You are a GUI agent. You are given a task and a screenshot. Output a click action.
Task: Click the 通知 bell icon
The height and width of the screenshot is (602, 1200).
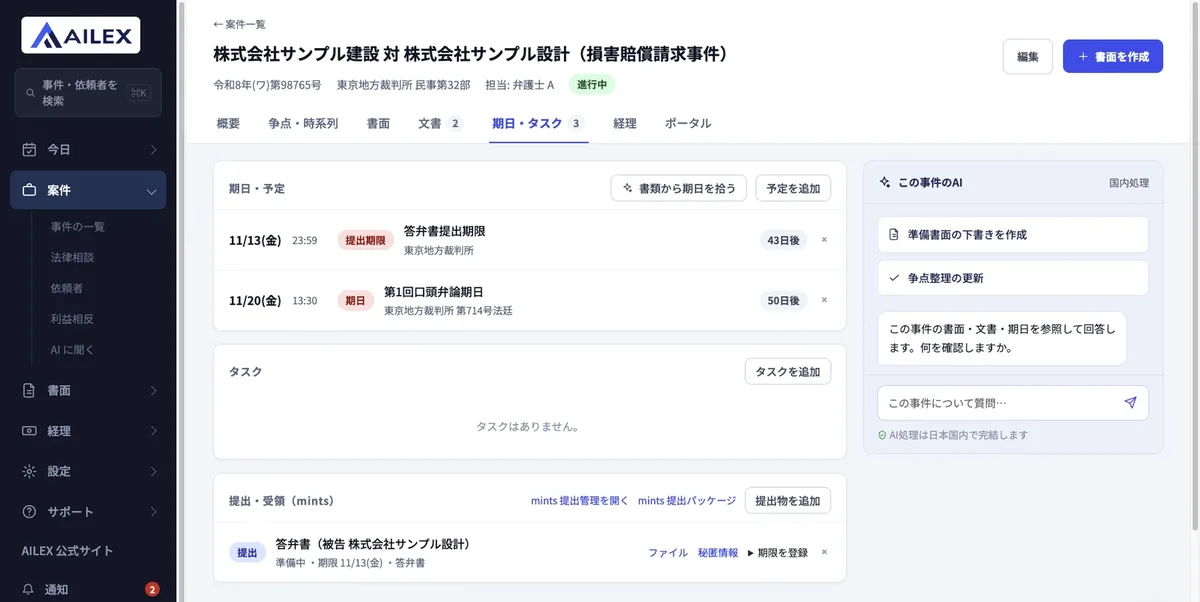pyautogui.click(x=29, y=589)
